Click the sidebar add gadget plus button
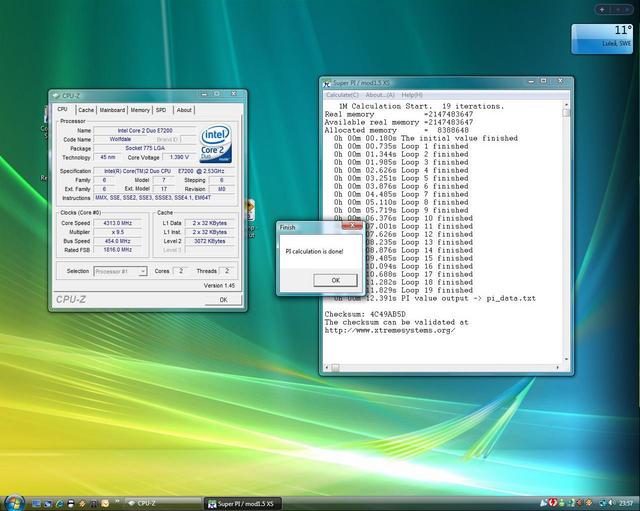Screen dimensions: 640x511 [x=602, y=9]
